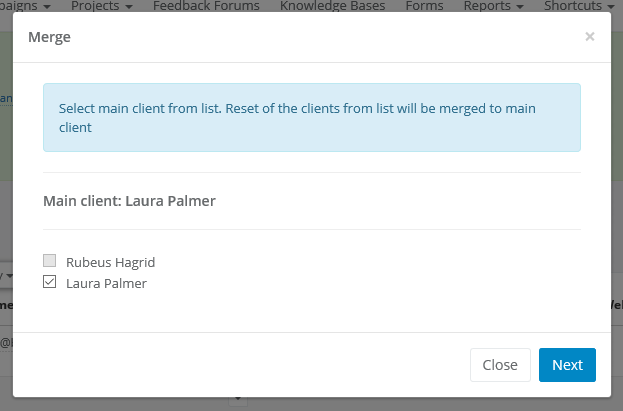Screen dimensions: 623x411
Task: Click the dimmed backdrop beside the Next button
Action: click(x=617, y=365)
